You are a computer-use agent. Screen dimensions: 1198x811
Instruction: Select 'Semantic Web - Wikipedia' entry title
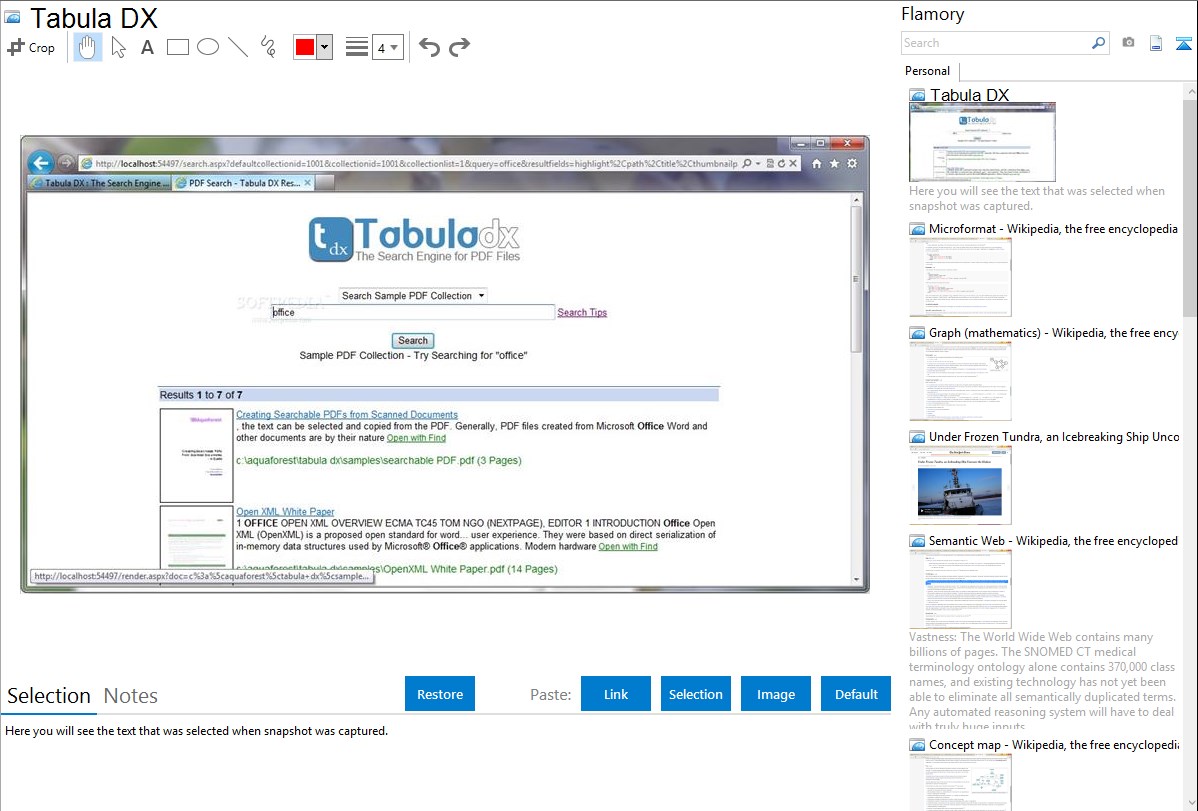click(x=1053, y=540)
